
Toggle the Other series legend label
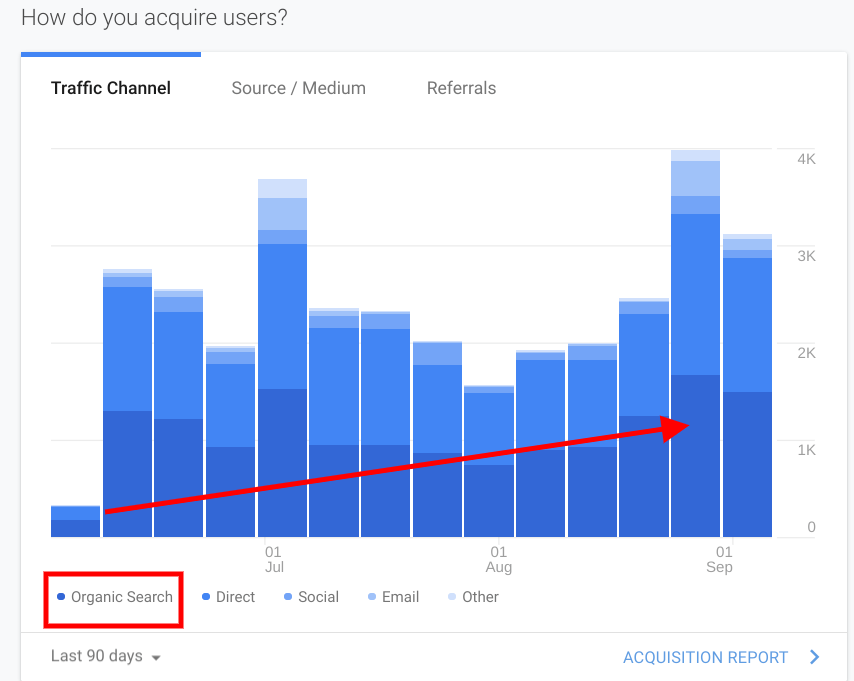pyautogui.click(x=480, y=597)
